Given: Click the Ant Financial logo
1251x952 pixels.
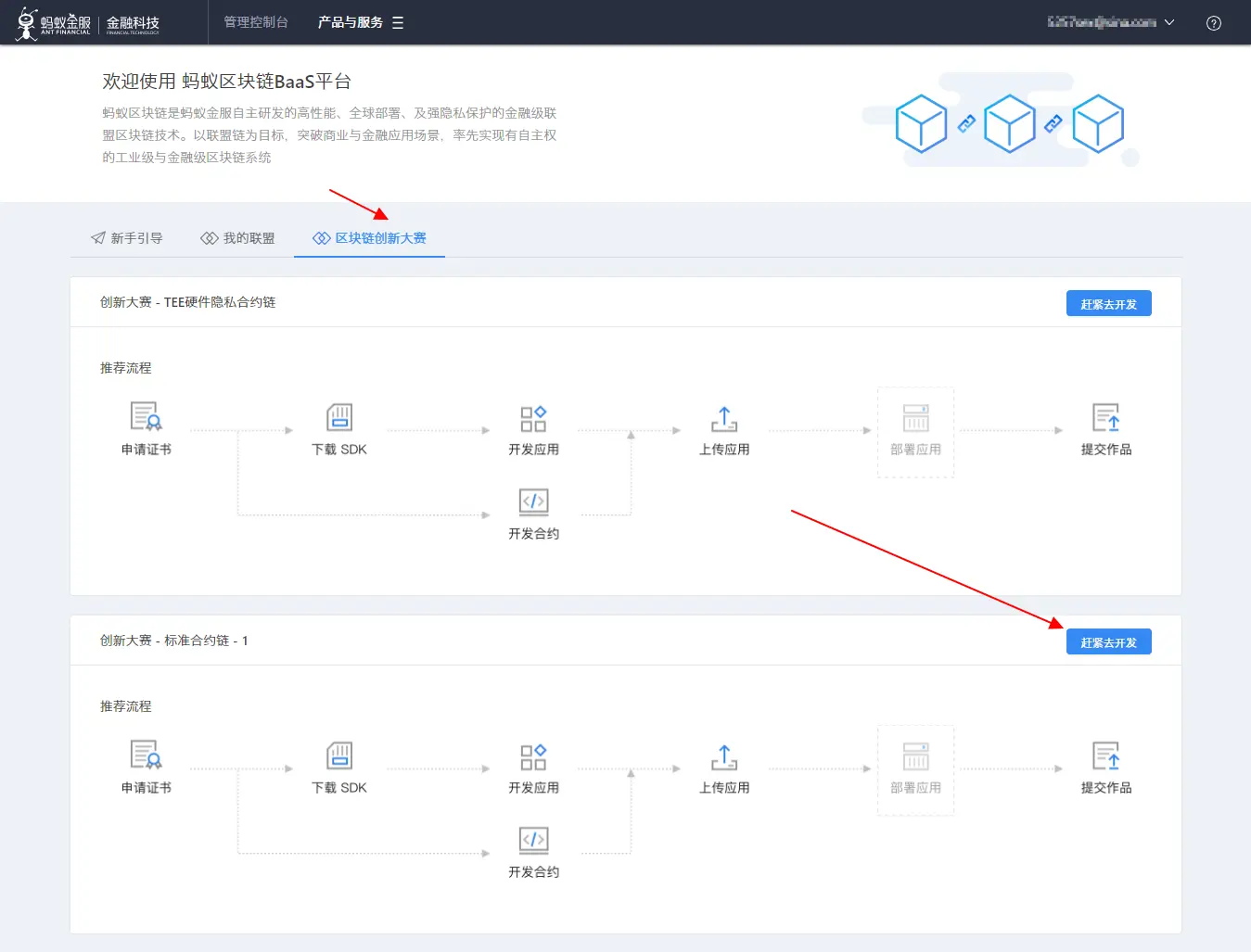Looking at the screenshot, I should click(89, 23).
